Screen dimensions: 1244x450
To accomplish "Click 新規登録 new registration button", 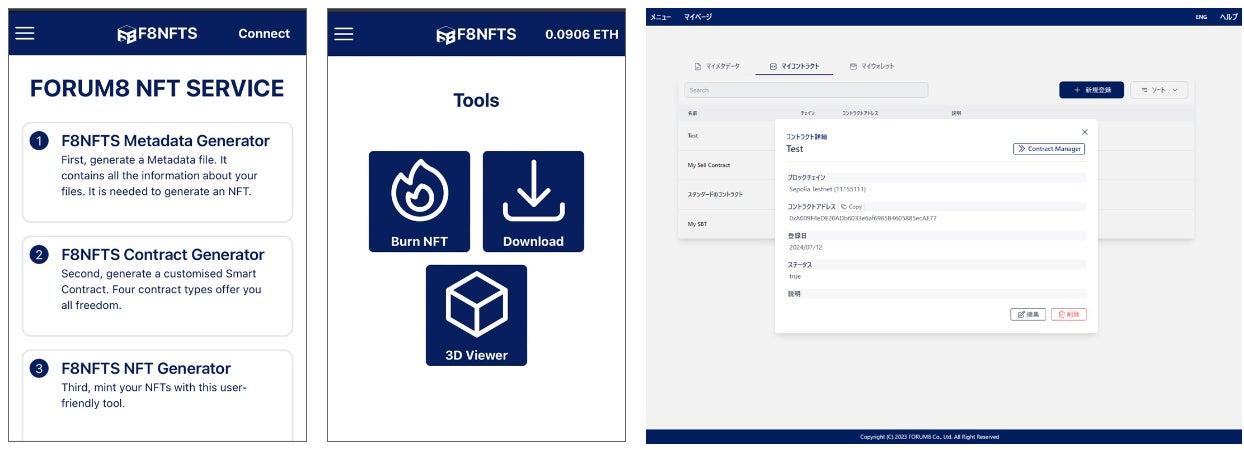I will pyautogui.click(x=1091, y=90).
